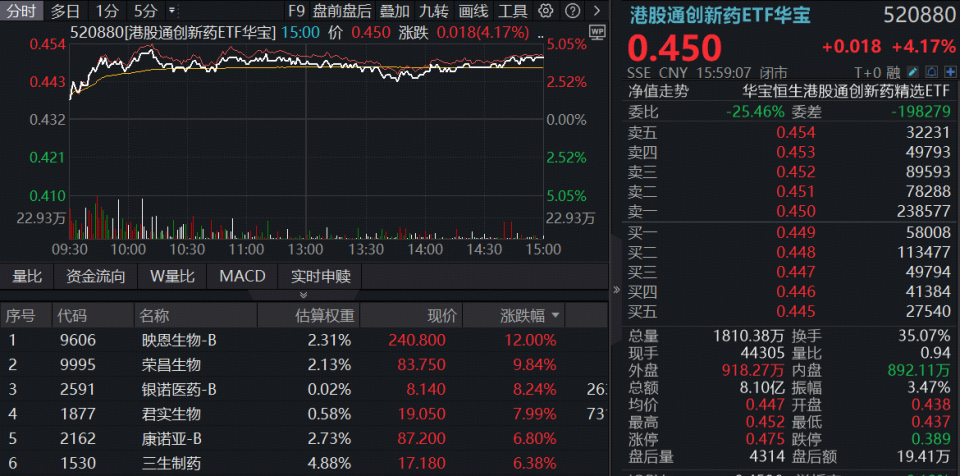The width and height of the screenshot is (960, 476).
Task: Open the help question mark icon
Action: 572,10
